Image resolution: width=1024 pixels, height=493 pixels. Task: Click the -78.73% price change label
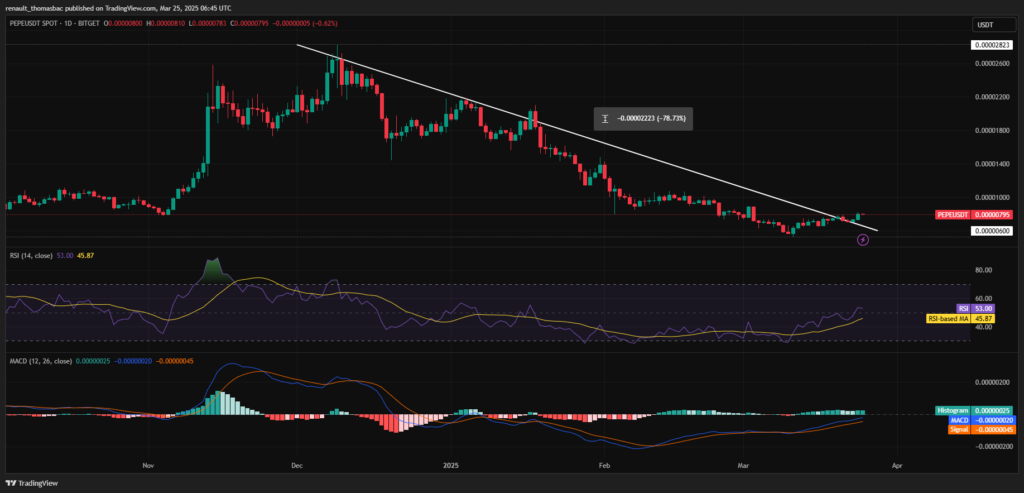(x=646, y=118)
